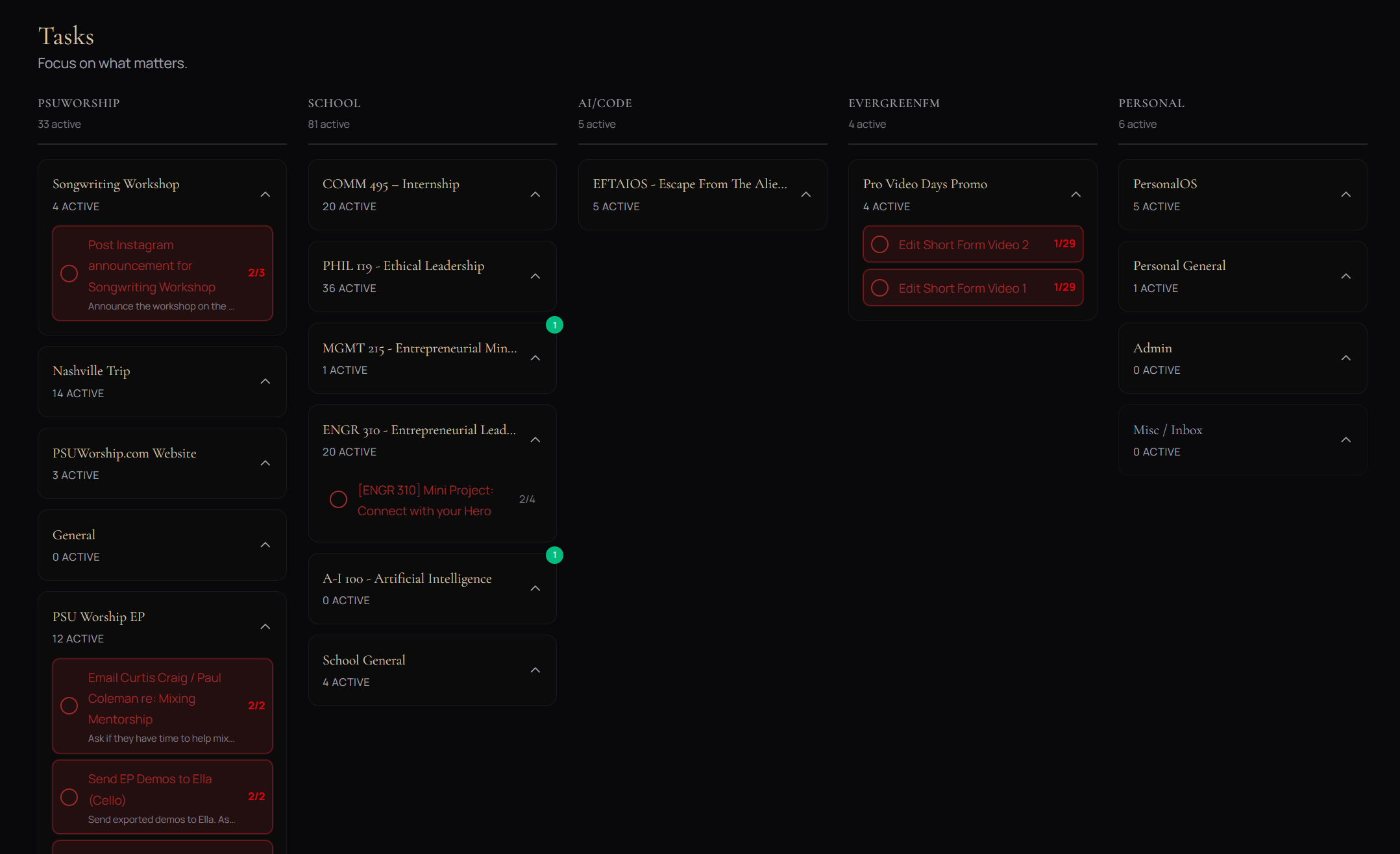Select the EVERGREENFM column header
Screen dimensions: 1400x854
[894, 103]
